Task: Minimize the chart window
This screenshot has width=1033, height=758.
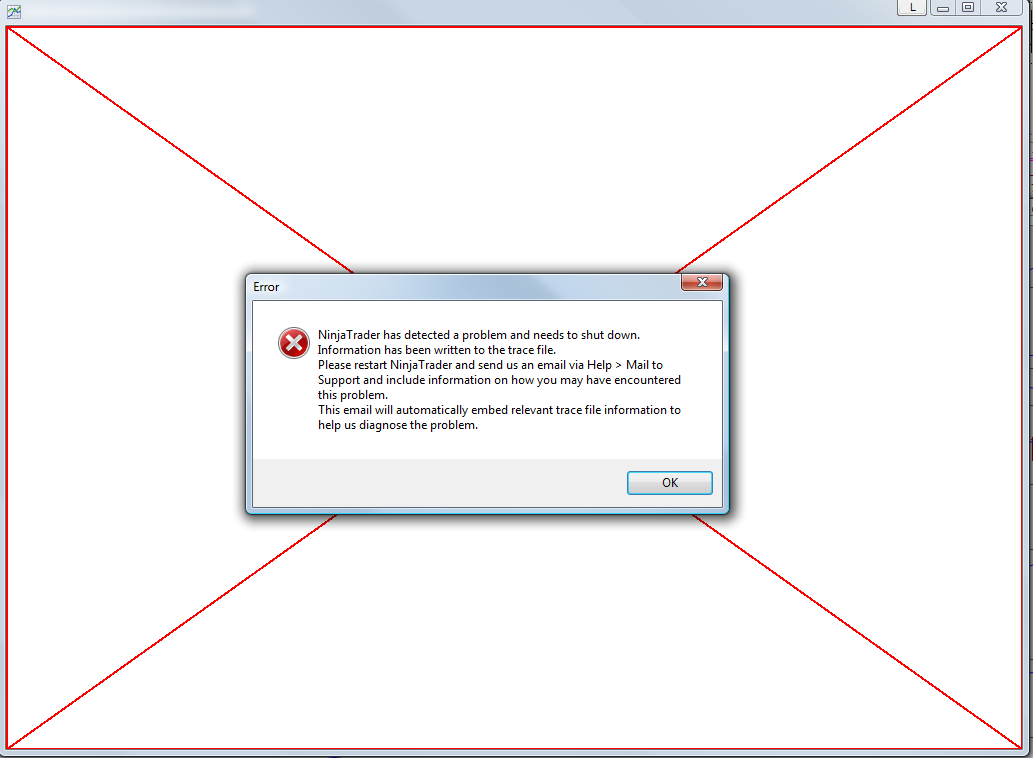Action: [943, 7]
